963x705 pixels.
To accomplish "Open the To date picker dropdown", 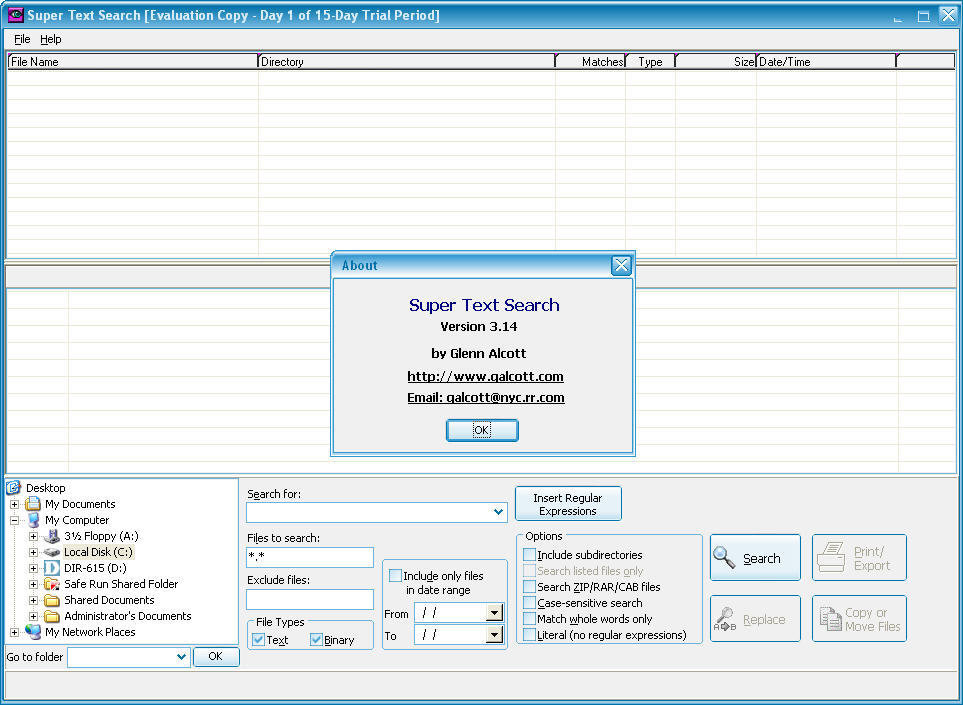I will coord(494,634).
